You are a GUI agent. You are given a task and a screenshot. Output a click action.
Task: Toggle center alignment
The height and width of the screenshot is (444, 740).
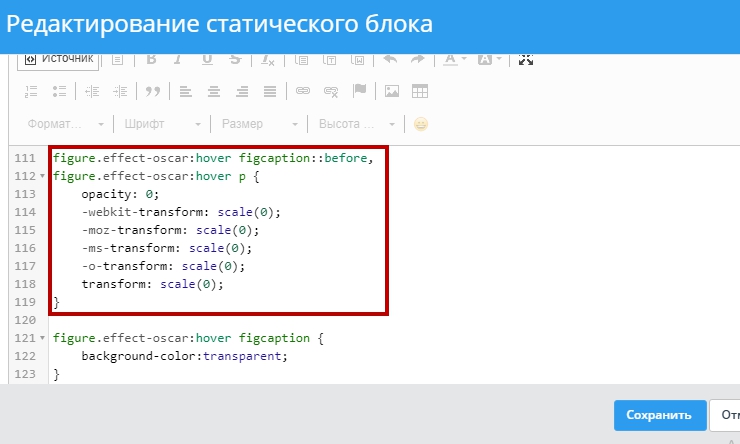[213, 91]
